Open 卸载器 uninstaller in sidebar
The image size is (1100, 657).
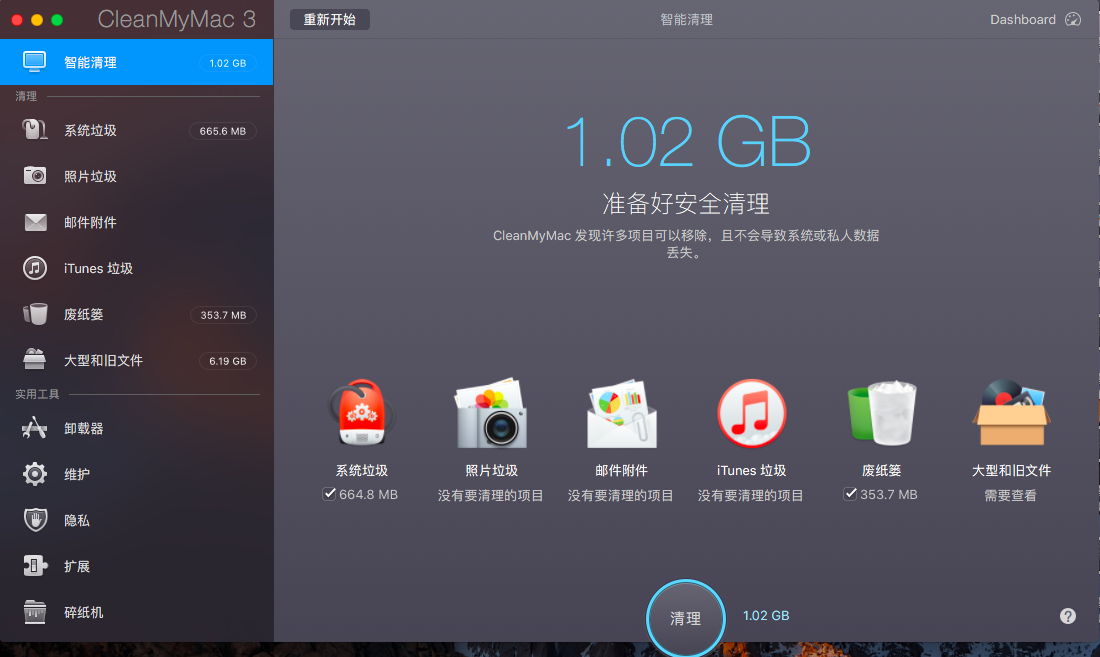tap(84, 428)
